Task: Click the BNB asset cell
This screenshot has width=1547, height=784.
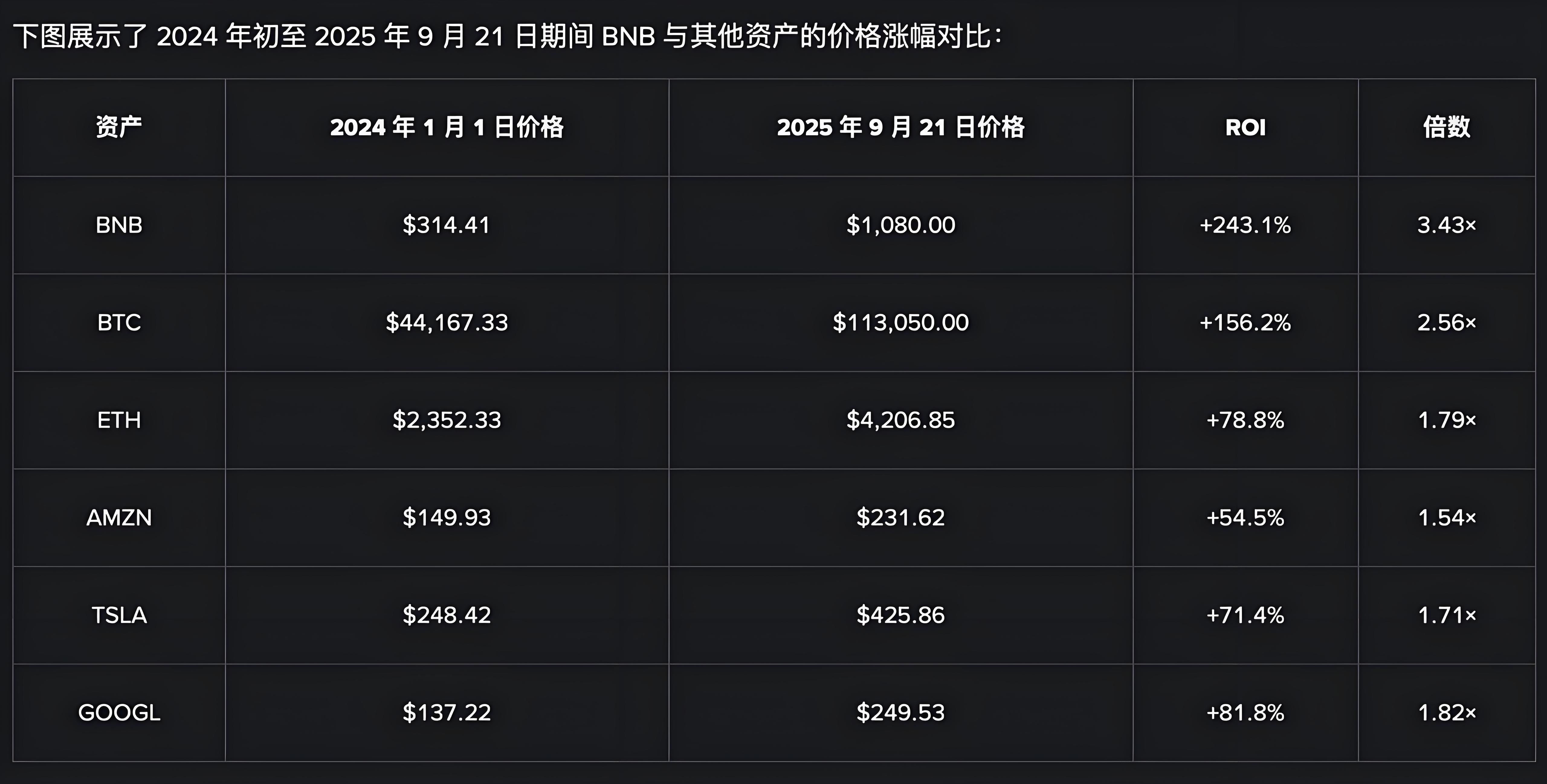Action: pyautogui.click(x=119, y=225)
